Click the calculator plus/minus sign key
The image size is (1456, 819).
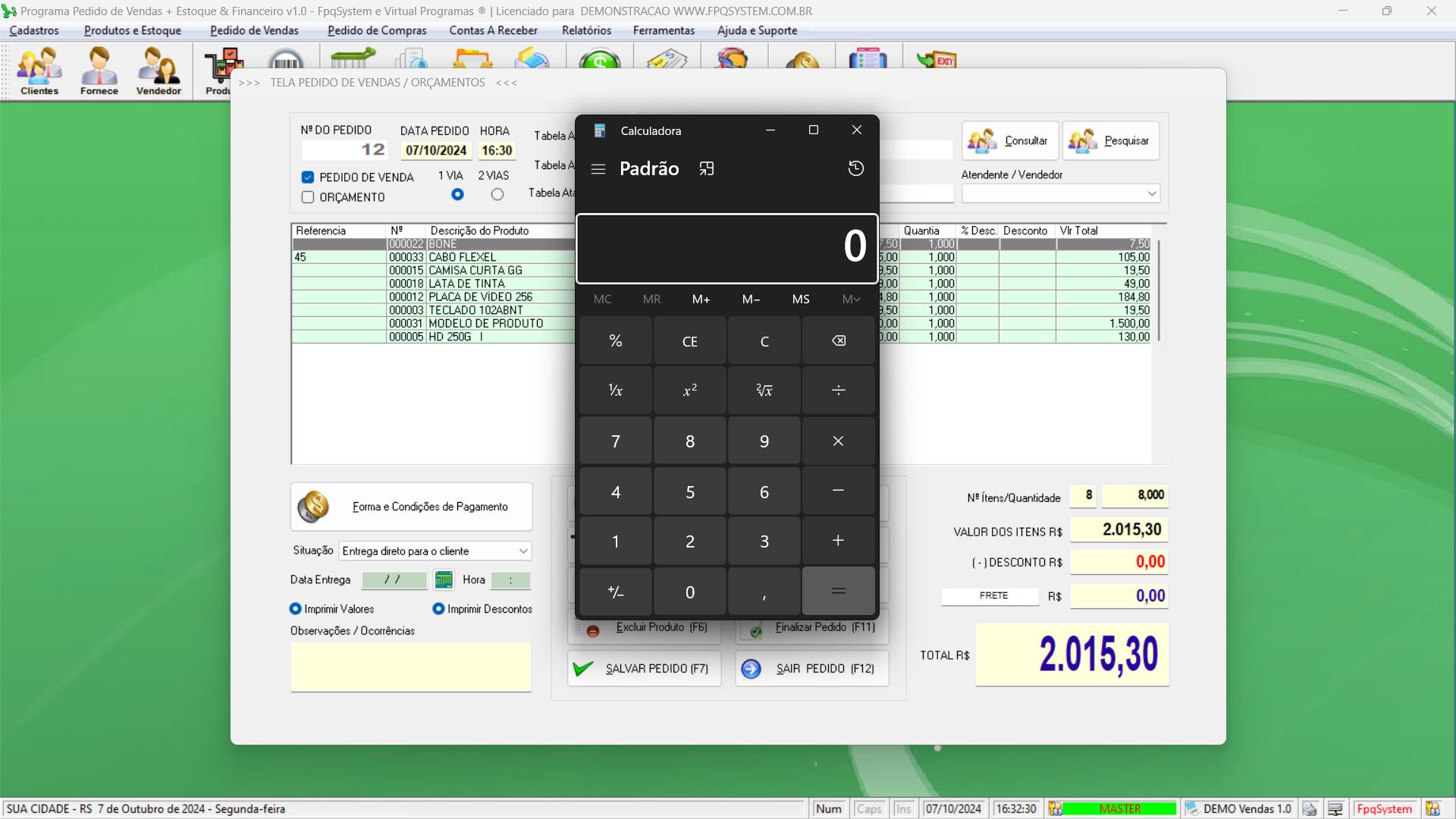615,591
